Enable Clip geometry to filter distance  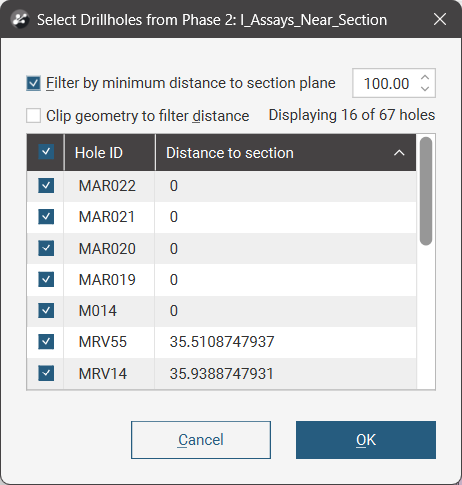point(33,116)
